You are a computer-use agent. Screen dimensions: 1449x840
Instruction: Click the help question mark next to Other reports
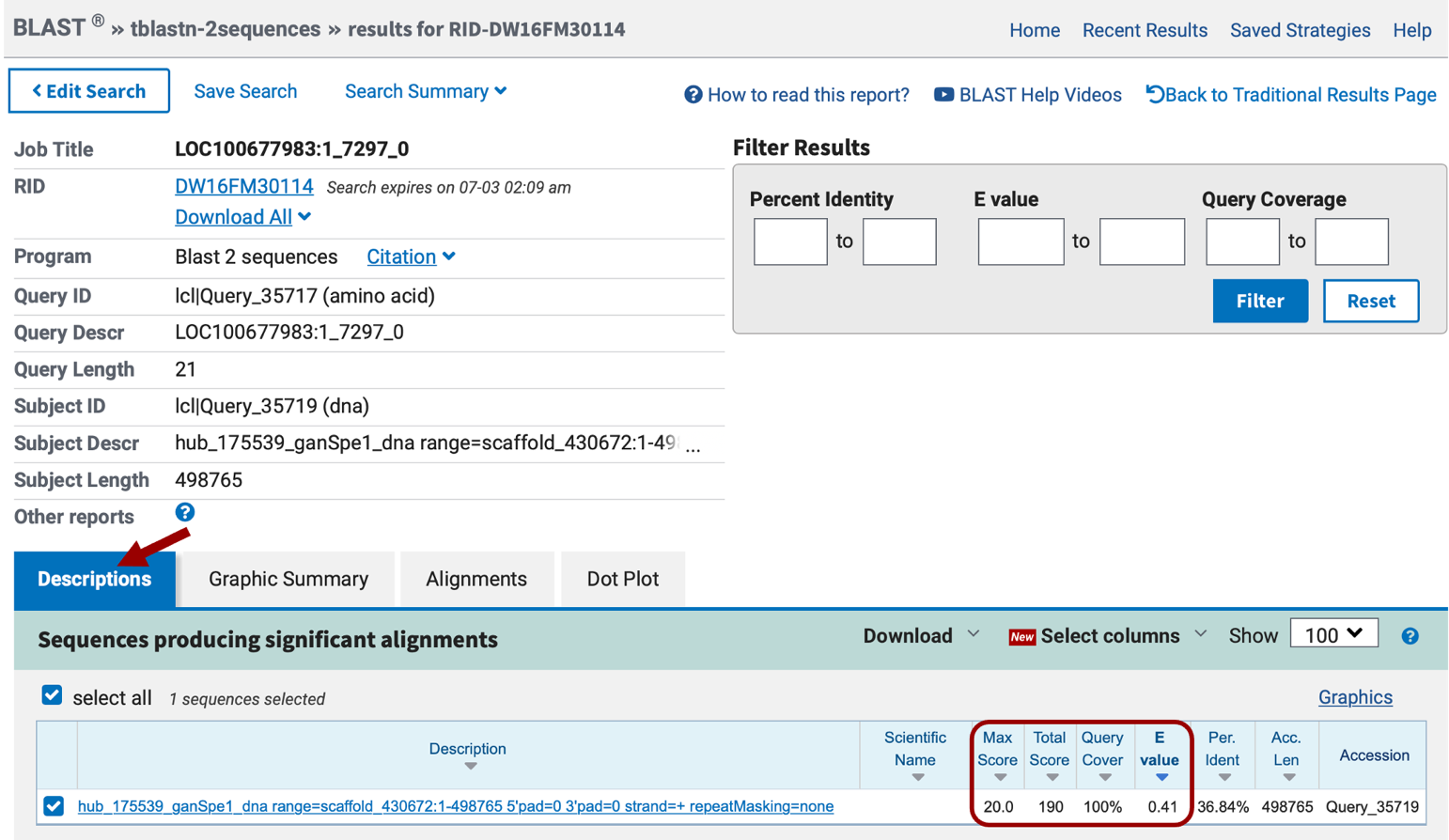click(x=185, y=512)
